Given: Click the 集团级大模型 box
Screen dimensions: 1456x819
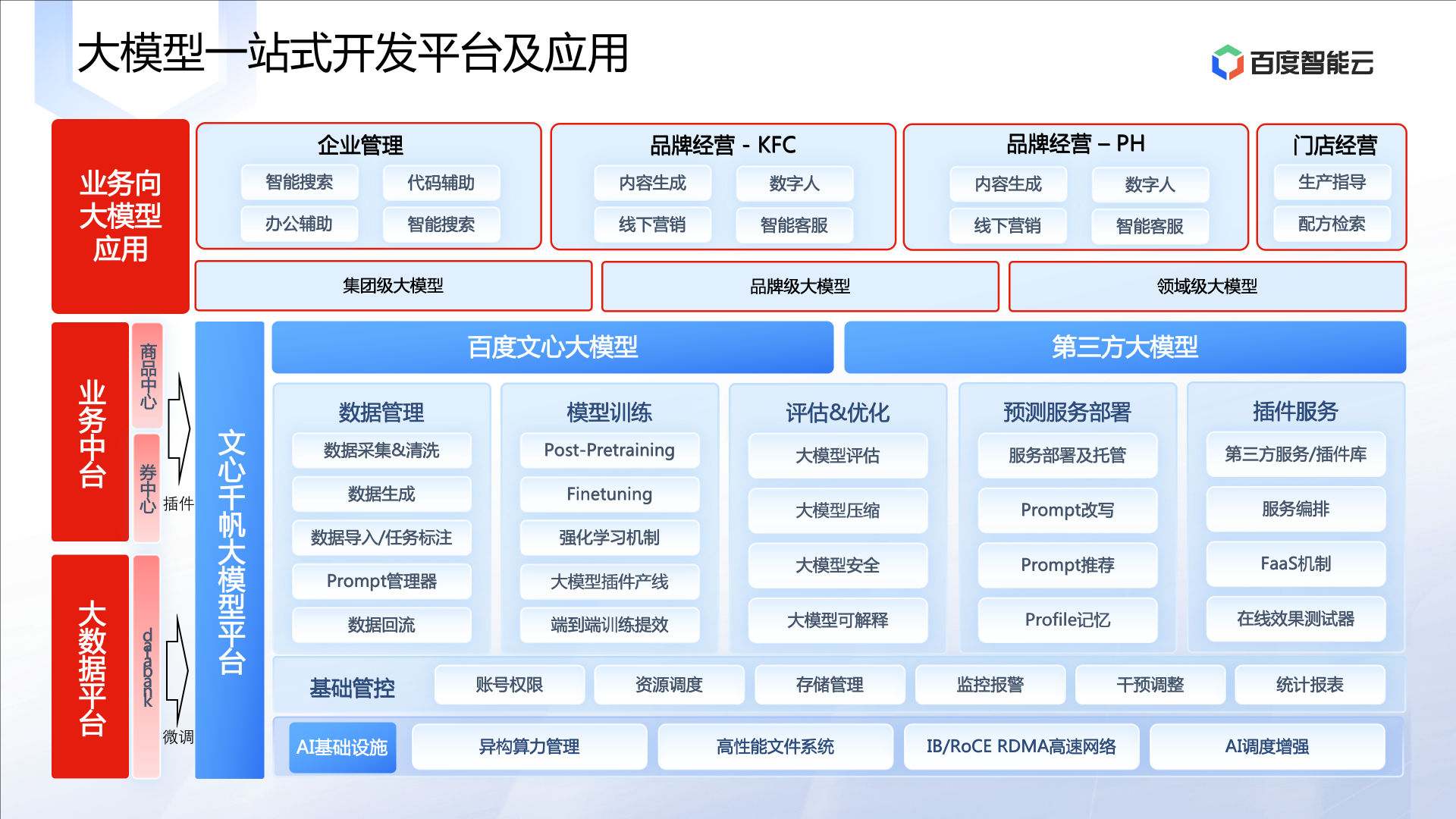Looking at the screenshot, I should pyautogui.click(x=394, y=286).
